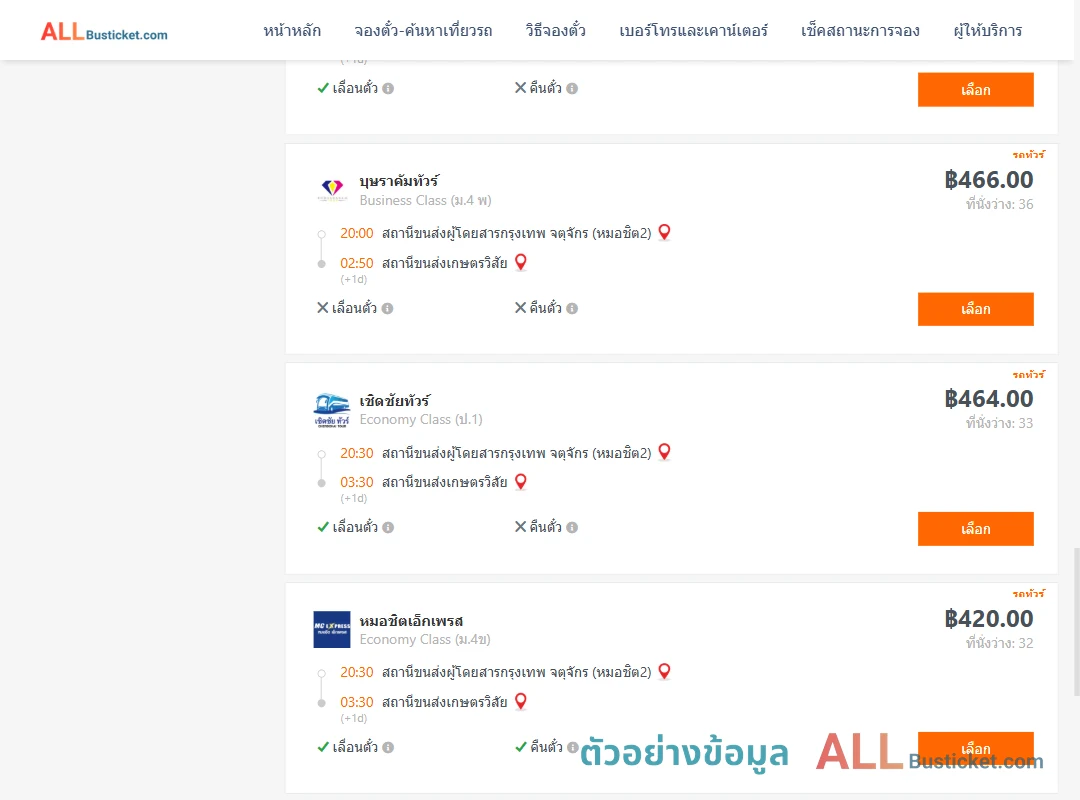Screen dimensions: 1080x800
Task: Show map pin for เชิดชัยทัวร์ 03:30 arrival station
Action: click(521, 481)
